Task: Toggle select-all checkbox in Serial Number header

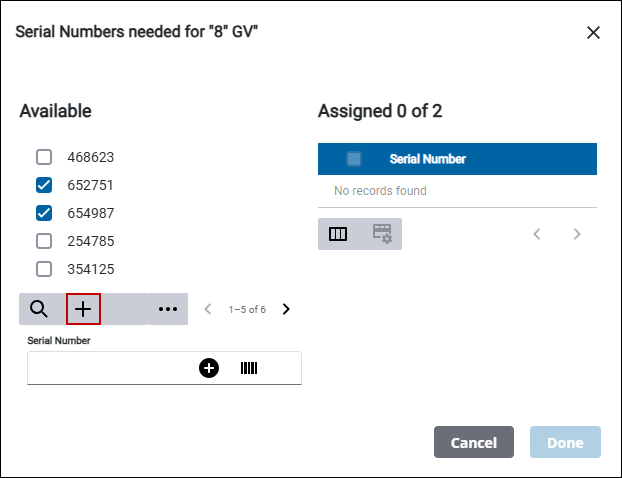Action: point(354,159)
